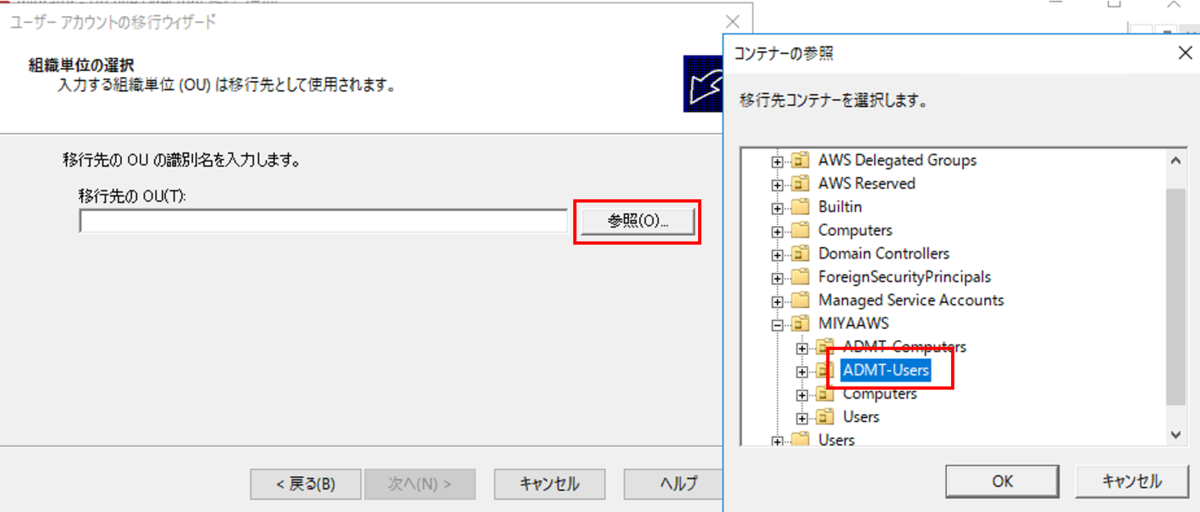Click the tree scrollbar down arrow

click(1176, 433)
